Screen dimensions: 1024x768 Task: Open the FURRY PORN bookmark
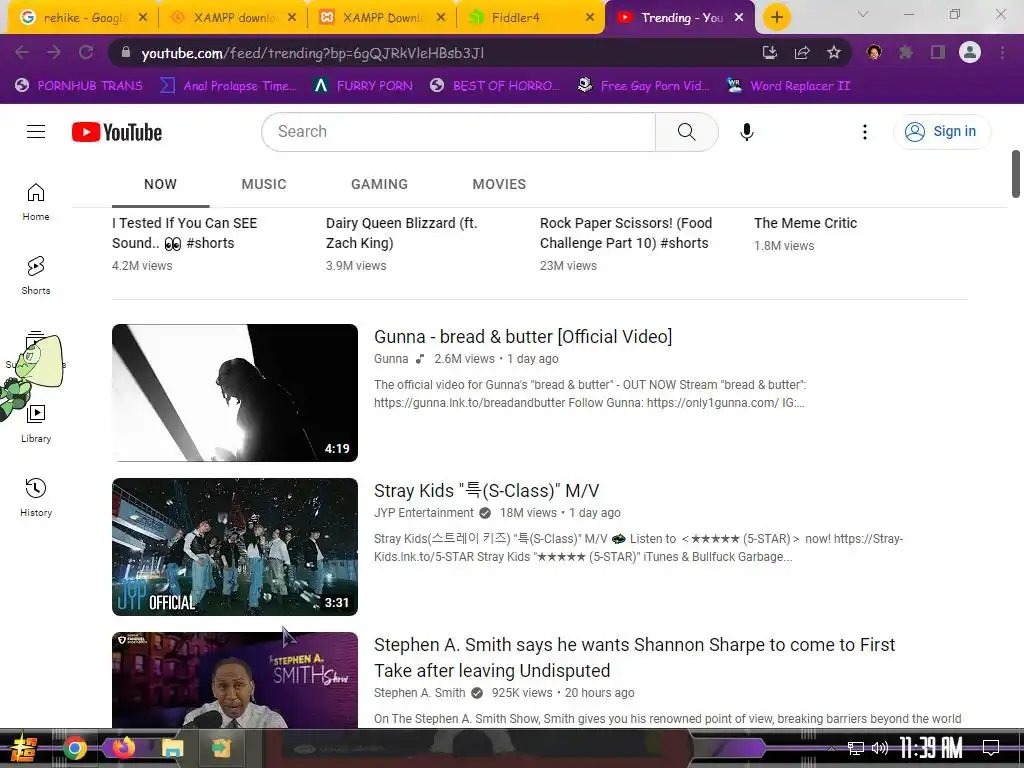coord(363,86)
